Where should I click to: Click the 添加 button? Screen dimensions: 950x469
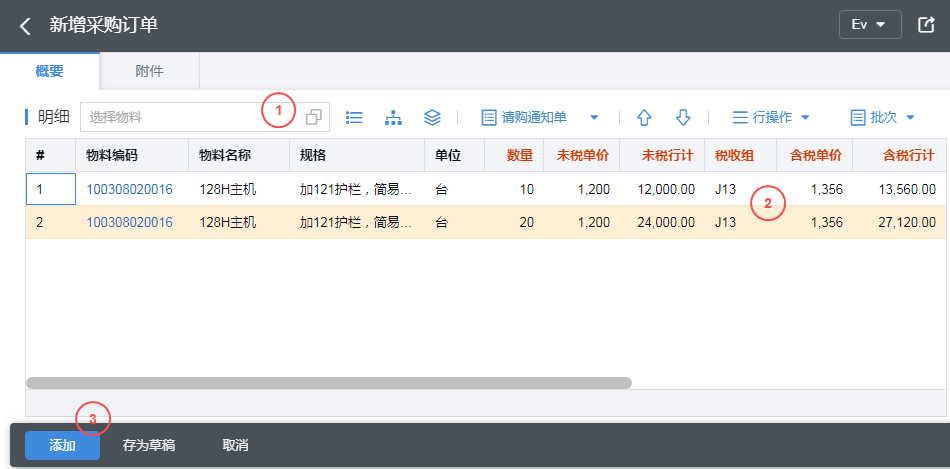pos(62,445)
